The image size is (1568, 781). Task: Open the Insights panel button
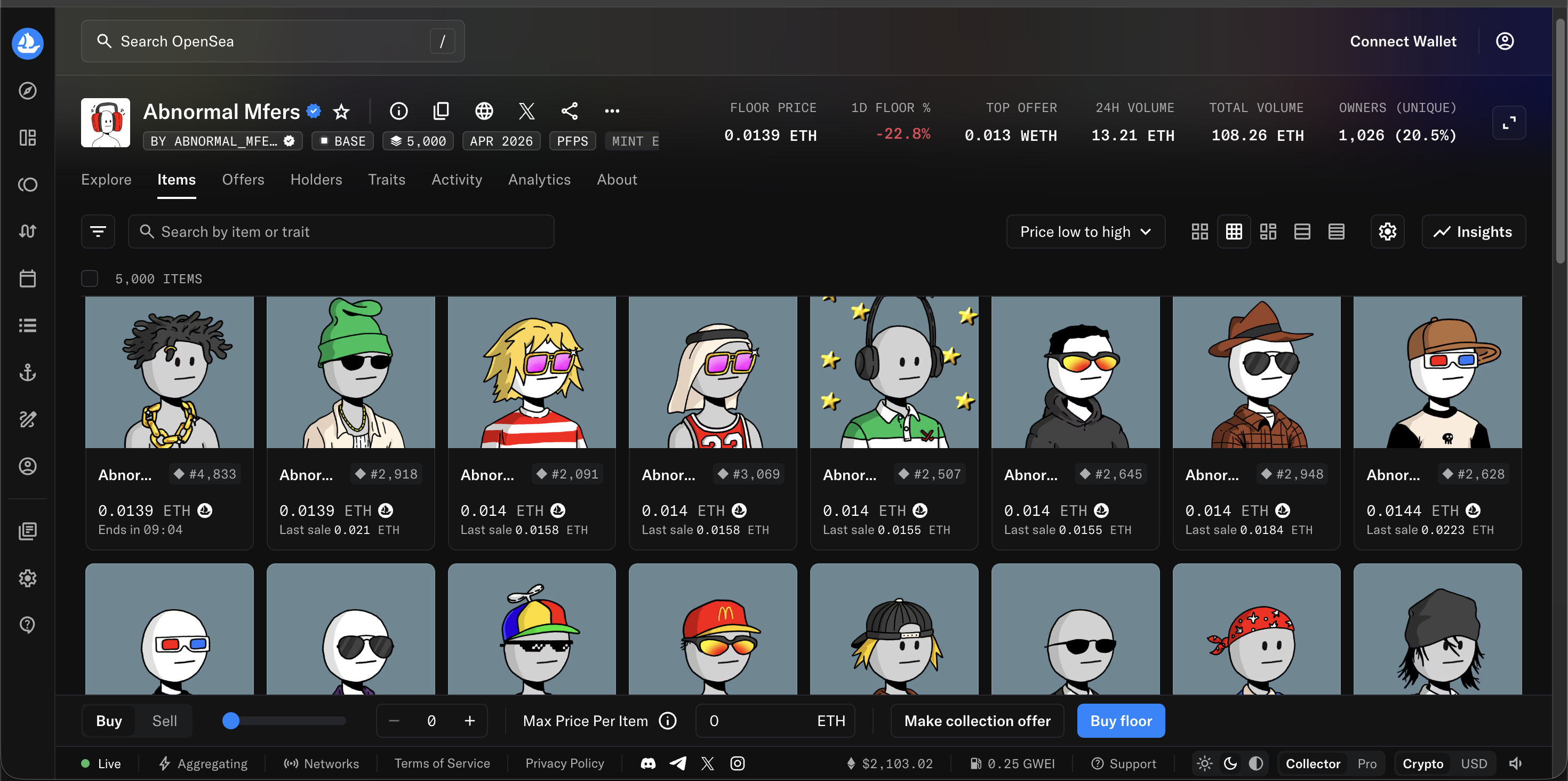pos(1473,232)
